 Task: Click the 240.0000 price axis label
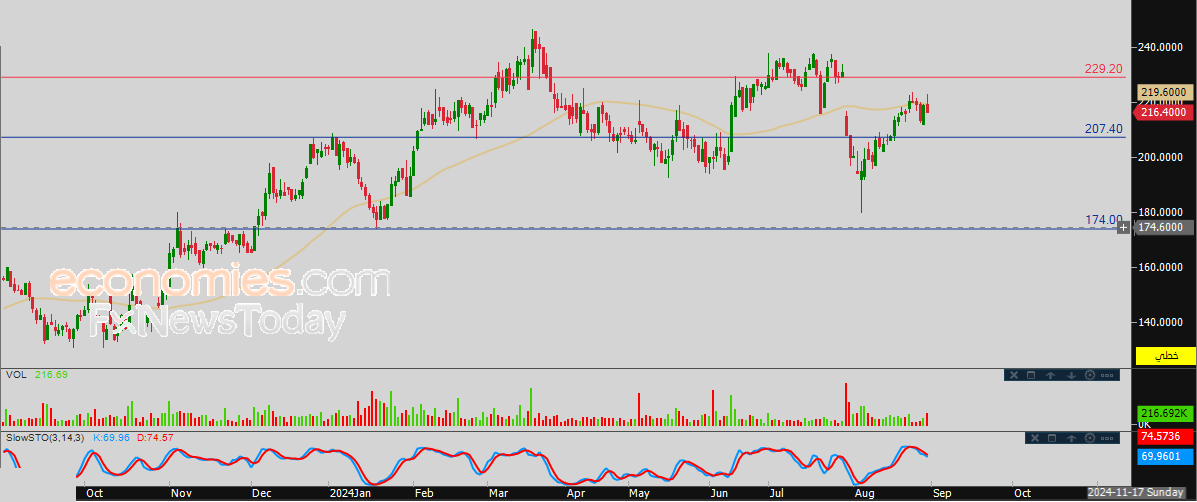(x=1161, y=47)
